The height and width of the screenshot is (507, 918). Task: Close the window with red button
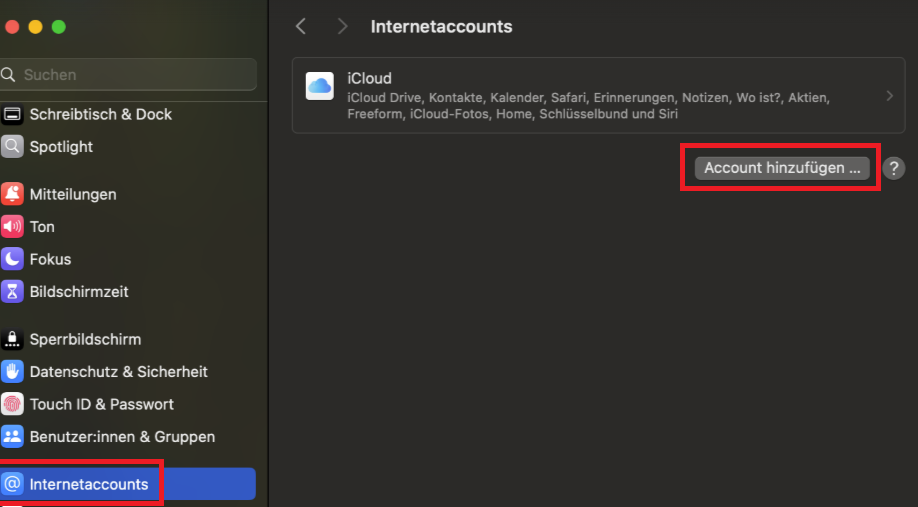12,27
